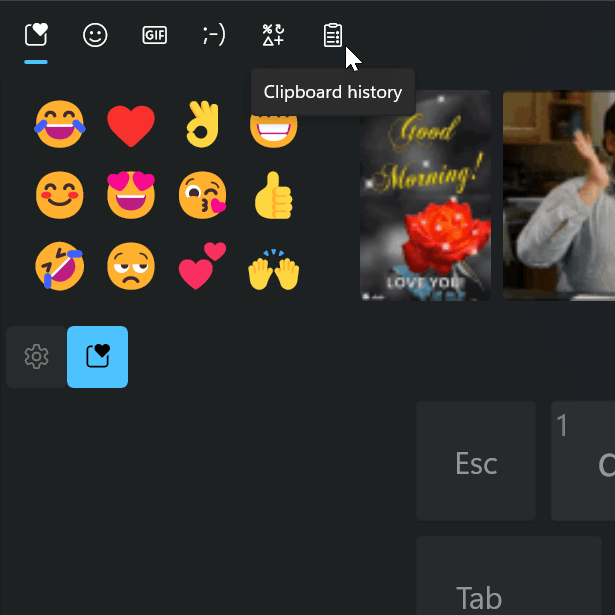The image size is (615, 615).
Task: Insert the red heart emoji
Action: pyautogui.click(x=131, y=126)
